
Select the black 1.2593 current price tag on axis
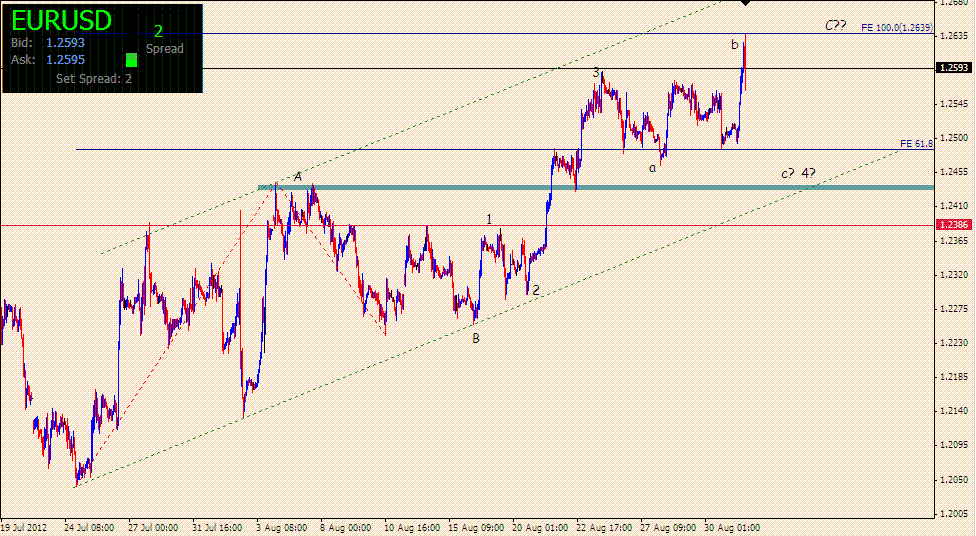(954, 67)
